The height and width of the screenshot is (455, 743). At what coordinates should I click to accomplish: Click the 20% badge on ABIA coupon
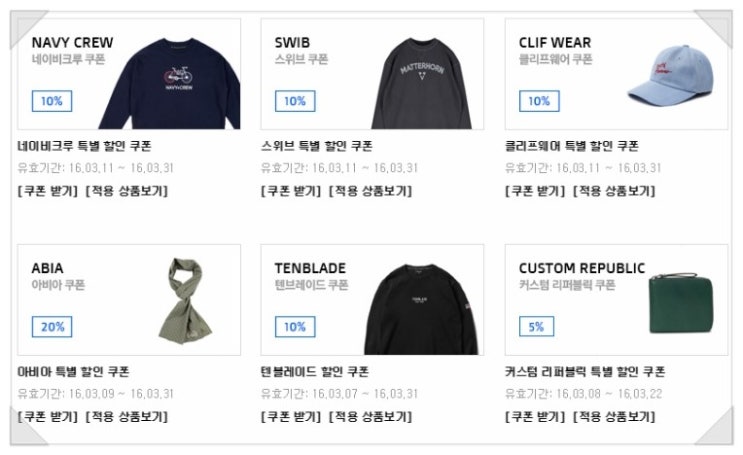pyautogui.click(x=52, y=327)
